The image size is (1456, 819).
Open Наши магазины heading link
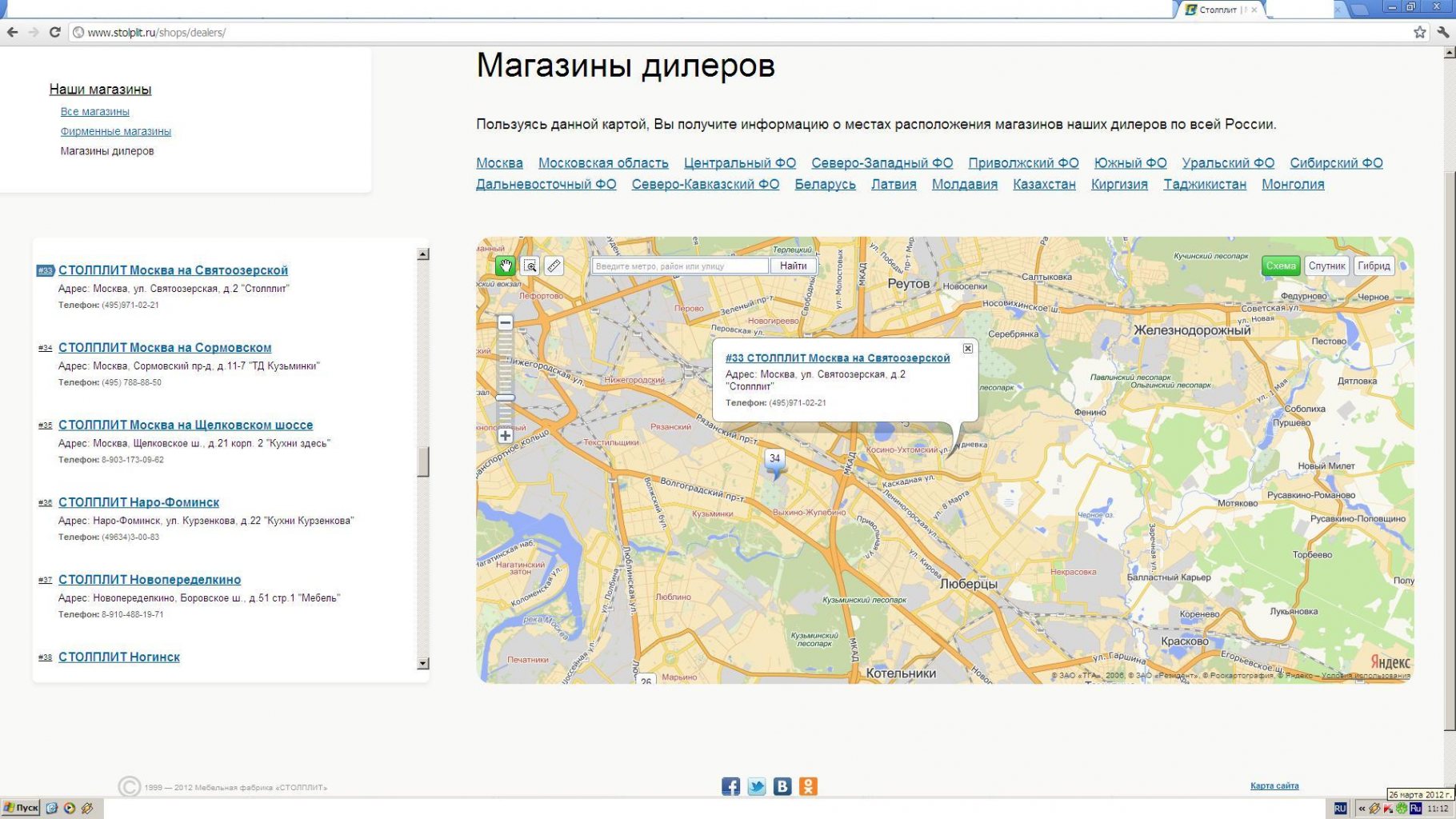click(x=100, y=89)
